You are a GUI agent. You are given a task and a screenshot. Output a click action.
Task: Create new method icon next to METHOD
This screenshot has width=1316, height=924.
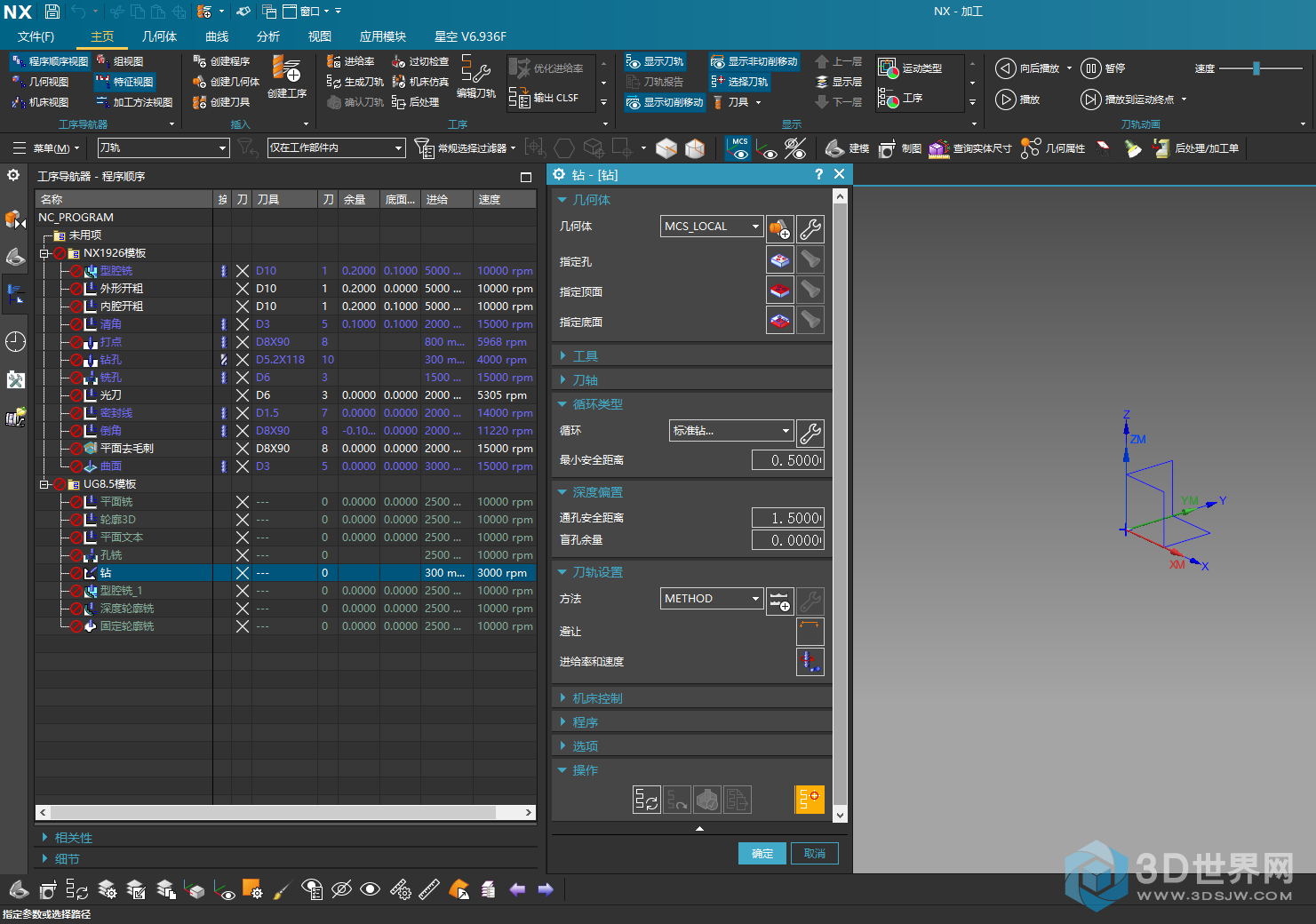pyautogui.click(x=780, y=601)
